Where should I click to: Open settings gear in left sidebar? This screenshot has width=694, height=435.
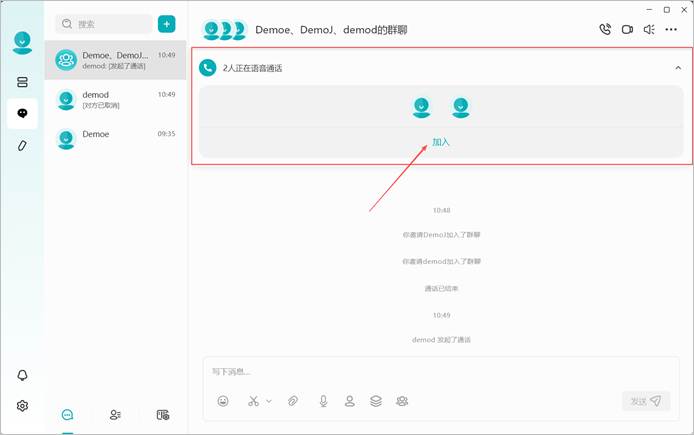pos(22,405)
